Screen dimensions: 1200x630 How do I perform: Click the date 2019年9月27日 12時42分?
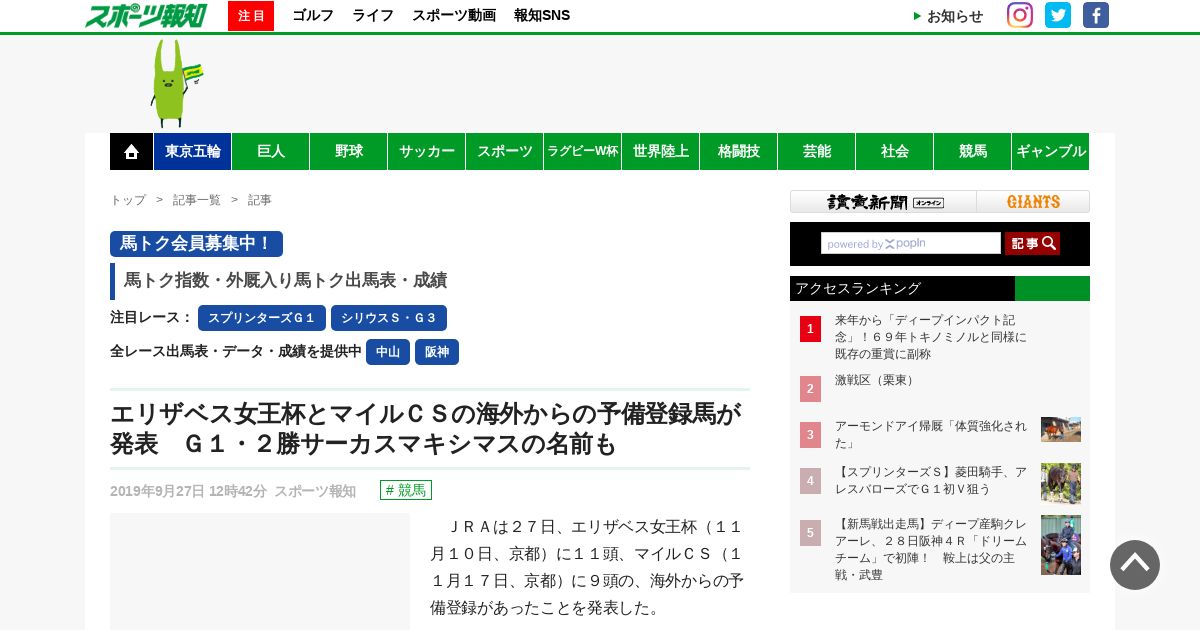[188, 491]
